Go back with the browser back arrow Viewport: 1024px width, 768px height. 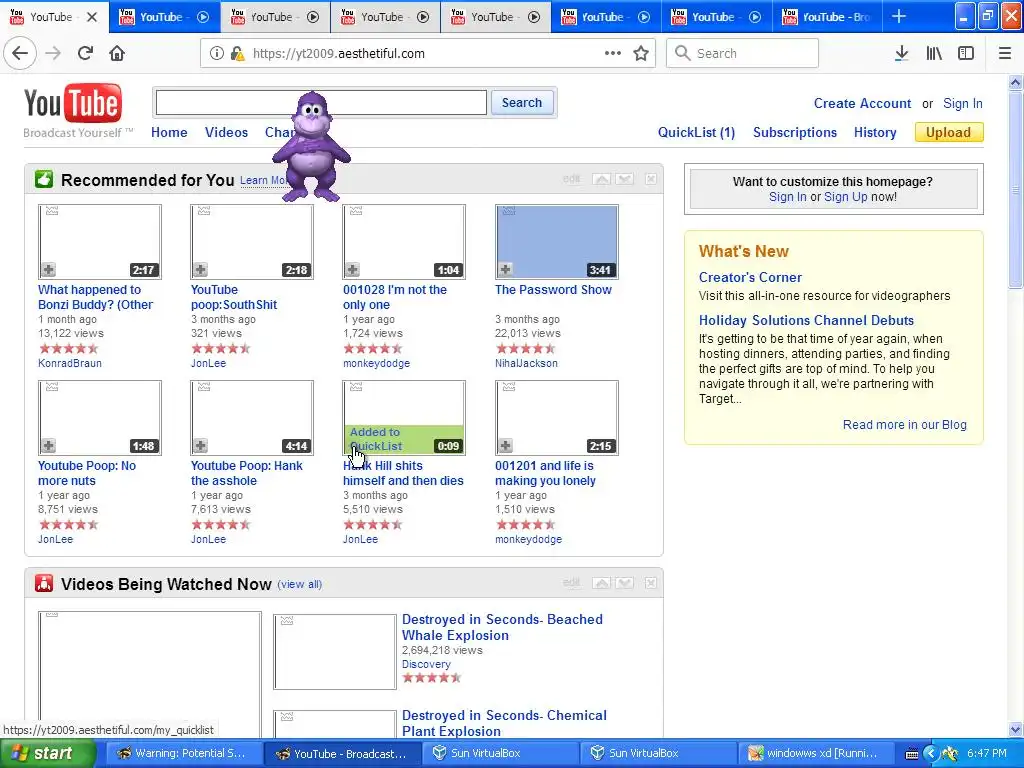pyautogui.click(x=20, y=53)
